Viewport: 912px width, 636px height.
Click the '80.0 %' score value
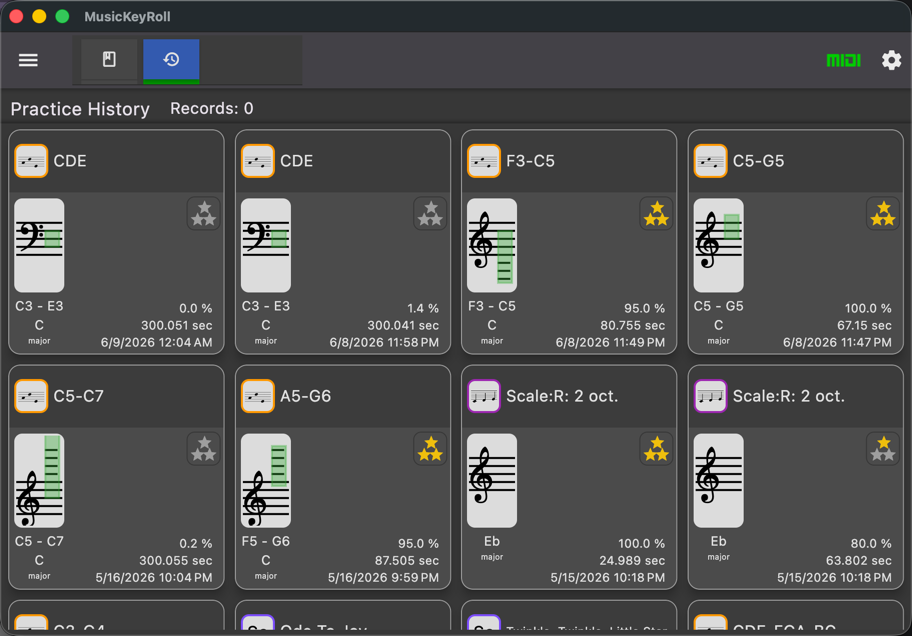(x=871, y=543)
